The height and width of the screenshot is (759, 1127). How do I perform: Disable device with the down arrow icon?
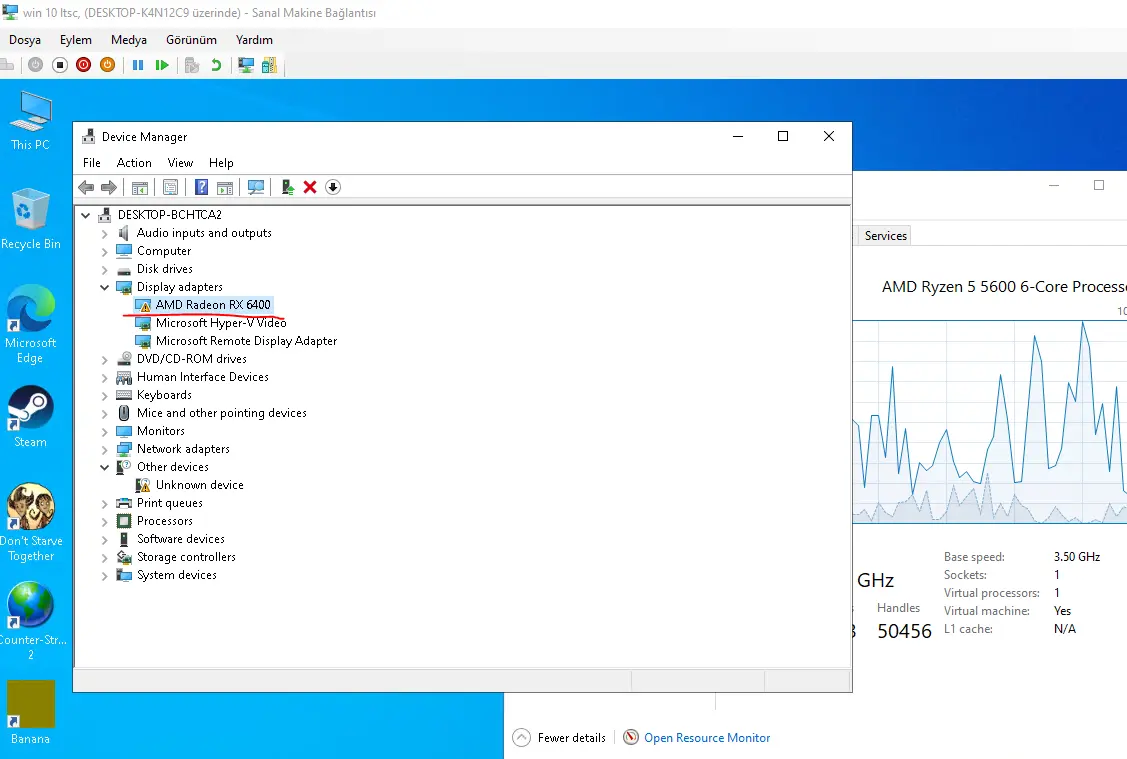click(x=333, y=188)
